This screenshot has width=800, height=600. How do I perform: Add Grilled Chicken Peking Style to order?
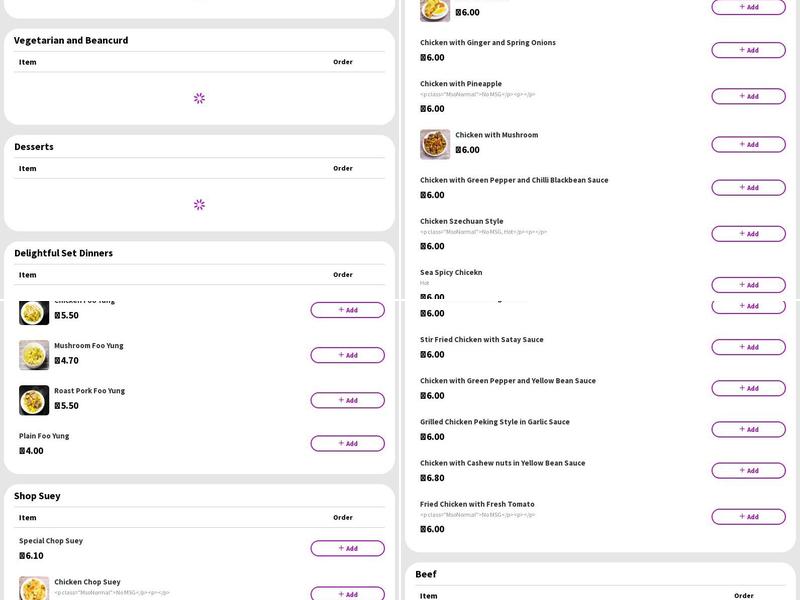[748, 429]
